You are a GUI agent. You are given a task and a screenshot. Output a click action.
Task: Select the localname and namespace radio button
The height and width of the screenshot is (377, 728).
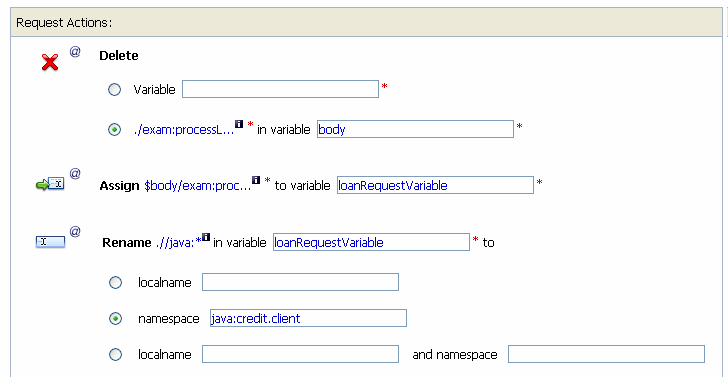coord(115,355)
